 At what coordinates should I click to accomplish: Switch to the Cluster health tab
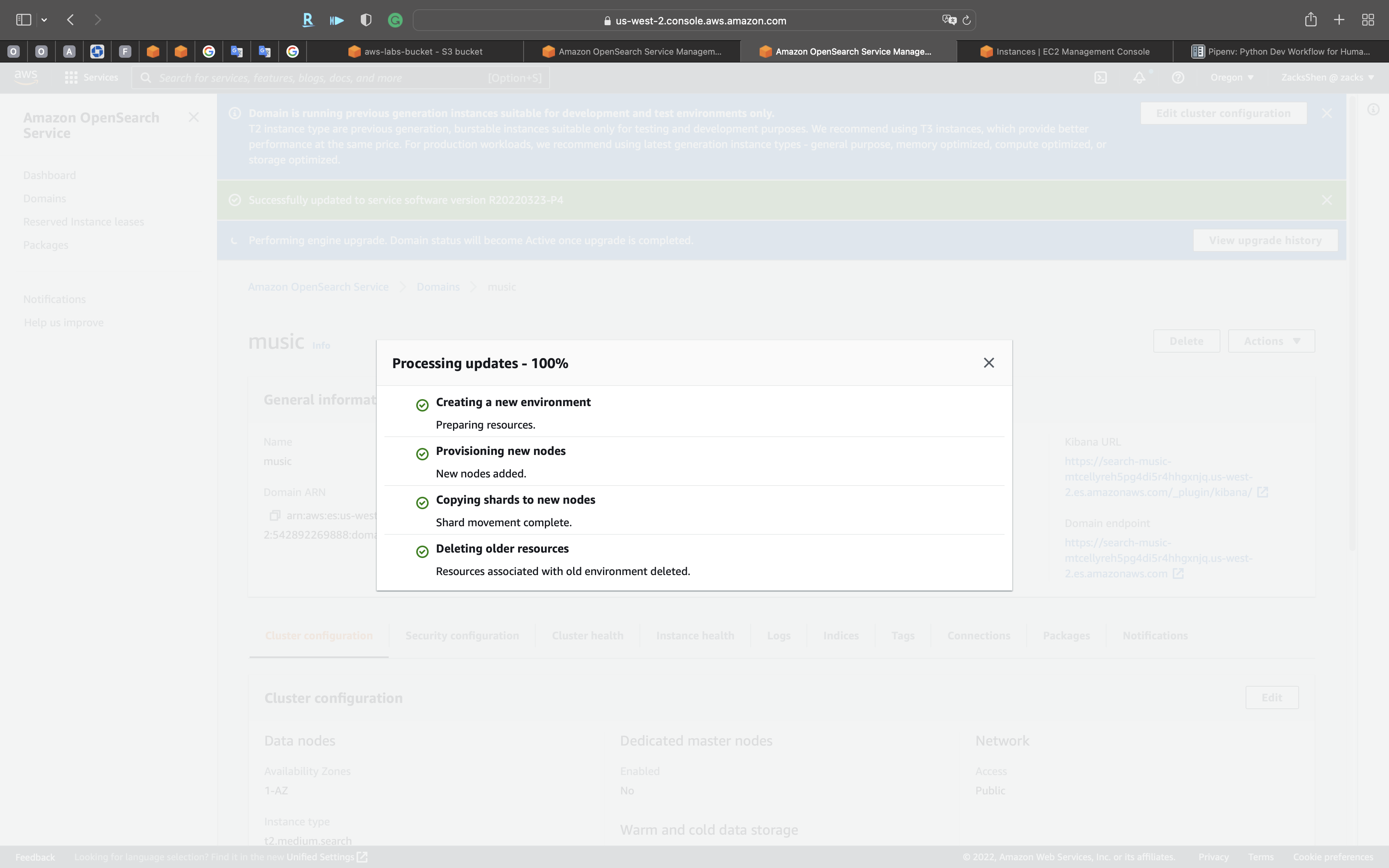tap(587, 635)
